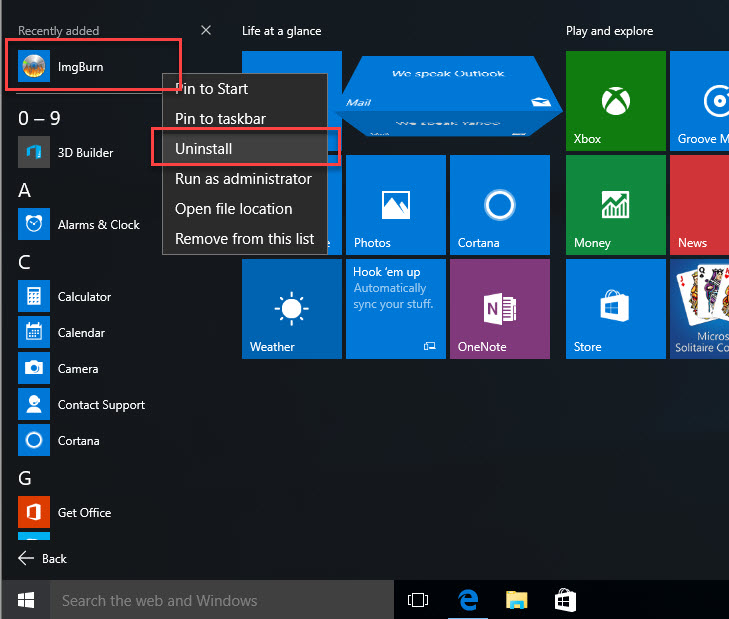Open the Cortana tile
Image resolution: width=729 pixels, height=619 pixels.
[x=500, y=205]
